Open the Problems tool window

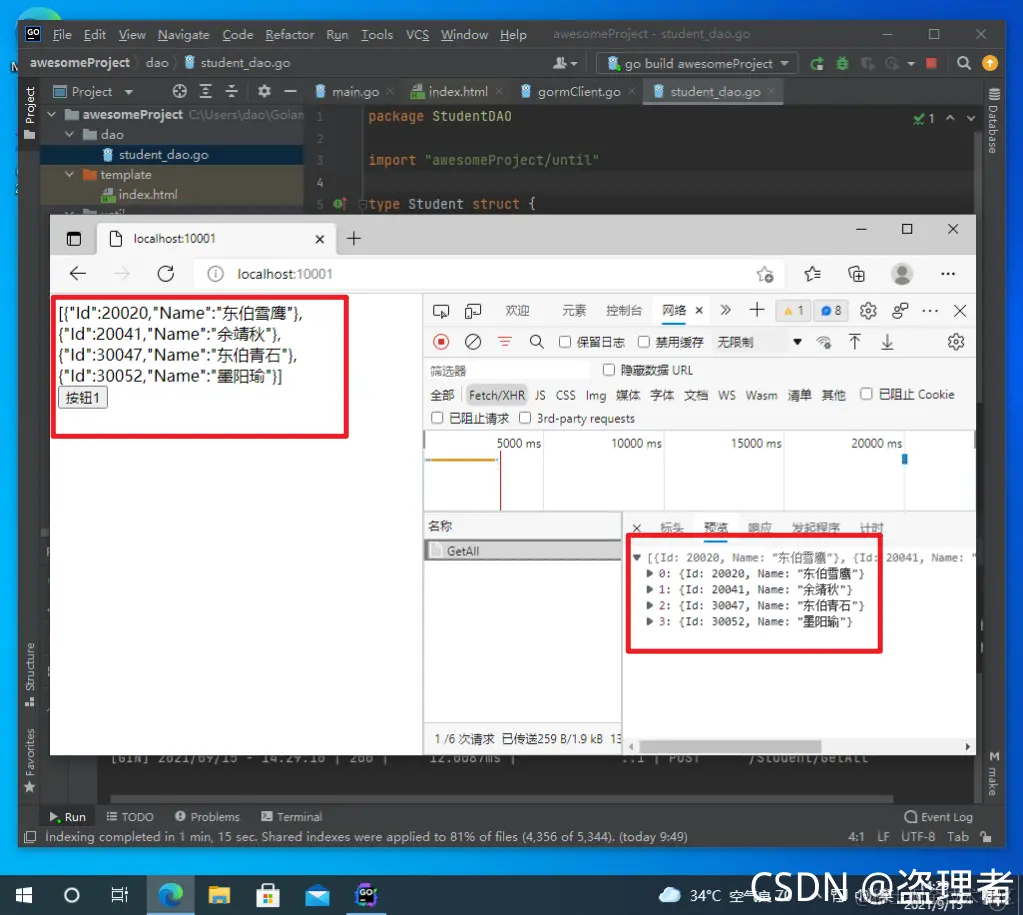(207, 816)
